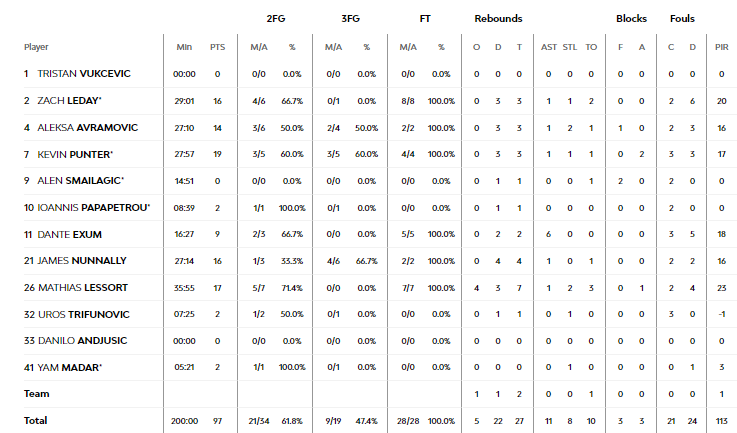Select Dante Exum in the table

point(69,234)
